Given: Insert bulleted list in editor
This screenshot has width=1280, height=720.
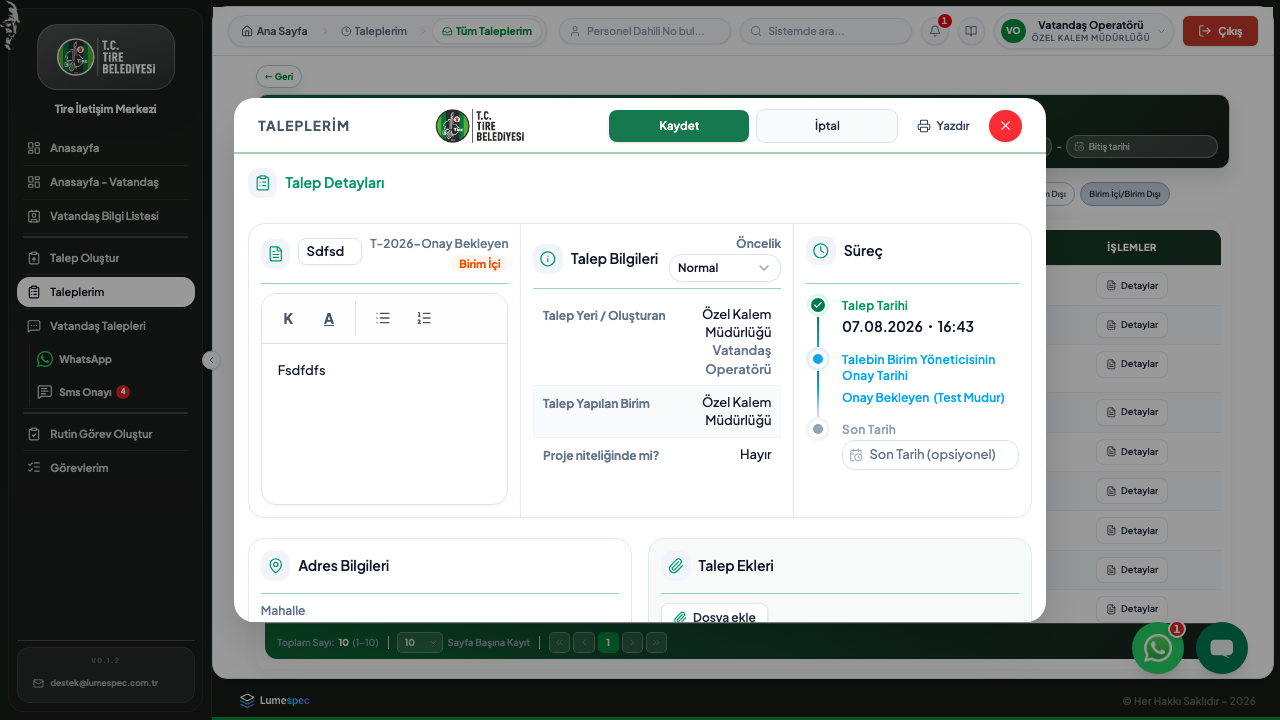Looking at the screenshot, I should 383,318.
